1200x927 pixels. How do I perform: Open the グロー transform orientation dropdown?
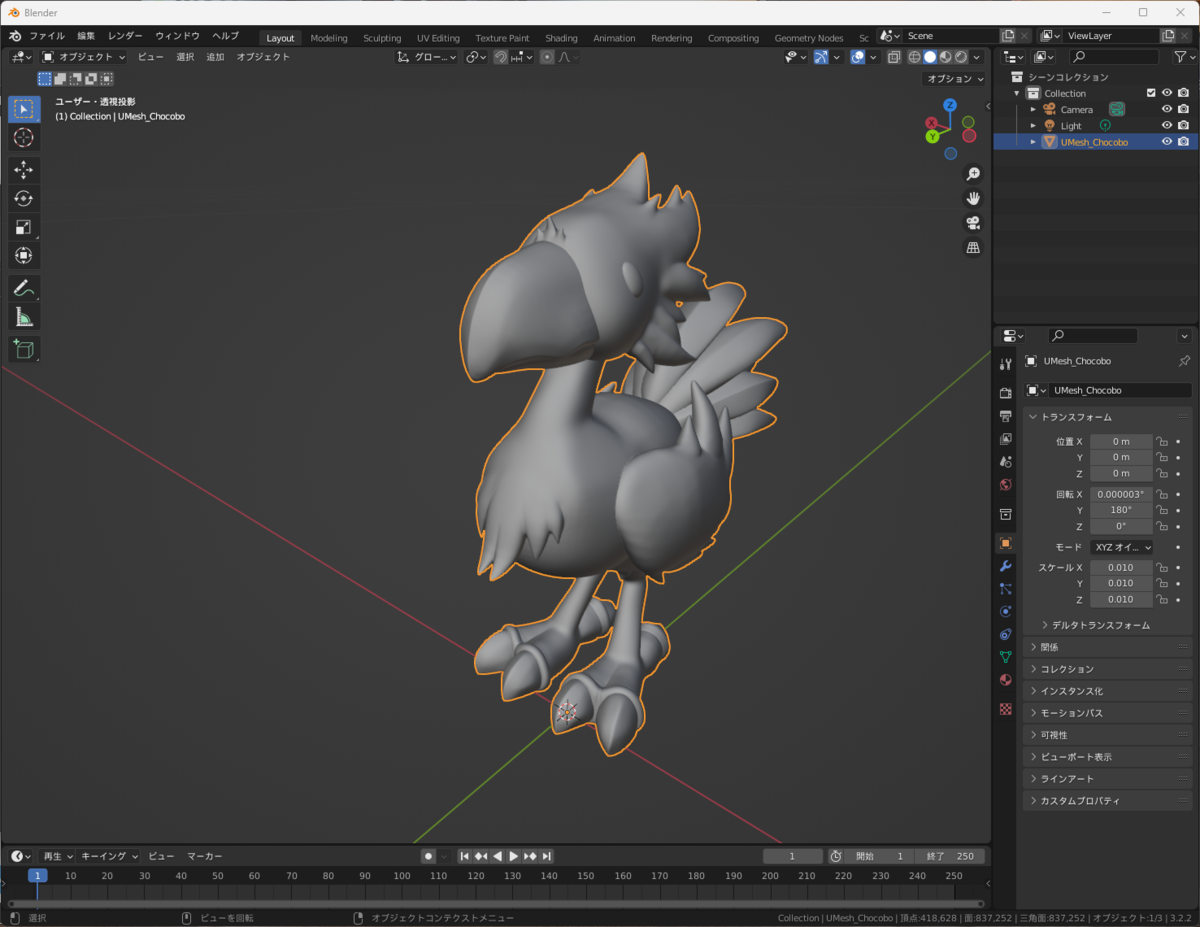click(427, 57)
